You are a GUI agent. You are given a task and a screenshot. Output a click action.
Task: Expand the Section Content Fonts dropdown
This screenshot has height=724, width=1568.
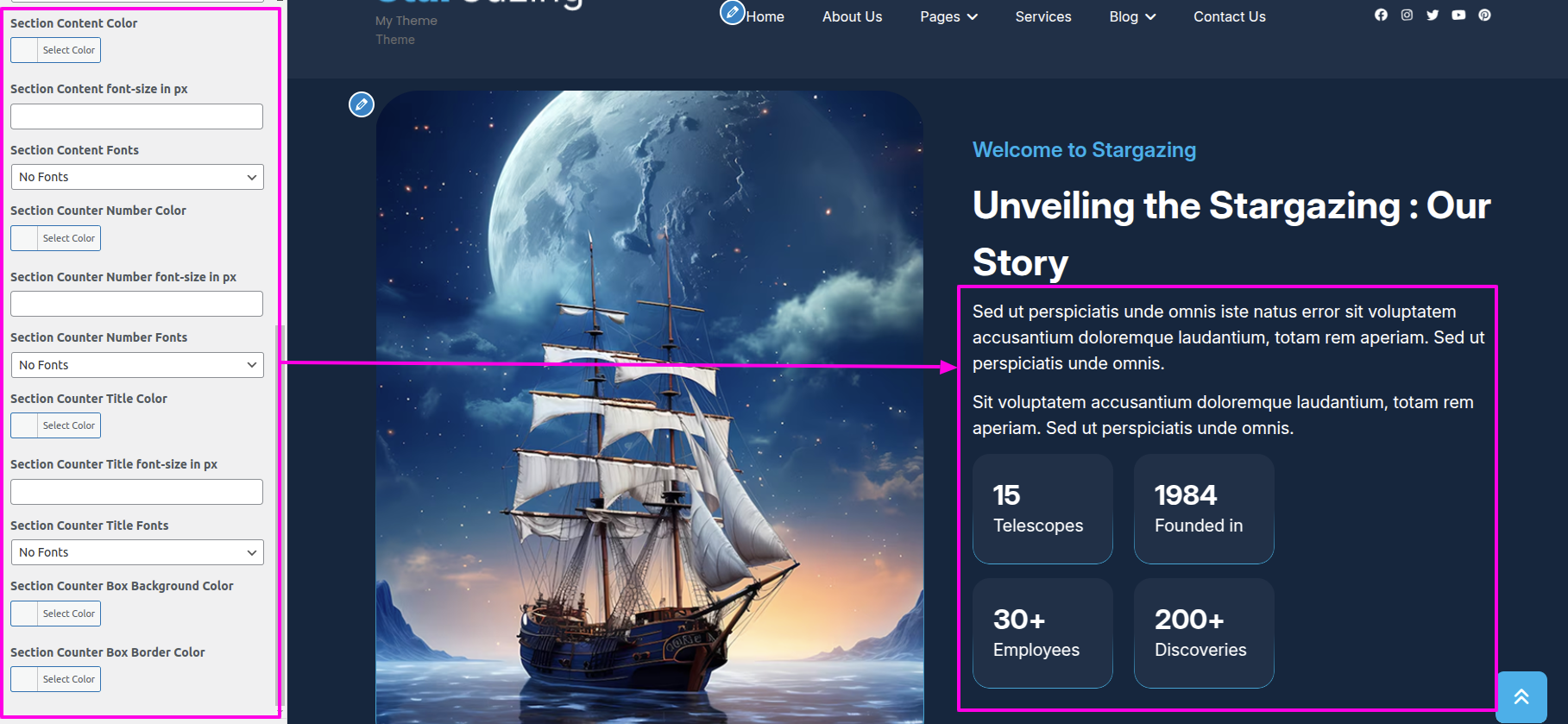click(x=137, y=177)
